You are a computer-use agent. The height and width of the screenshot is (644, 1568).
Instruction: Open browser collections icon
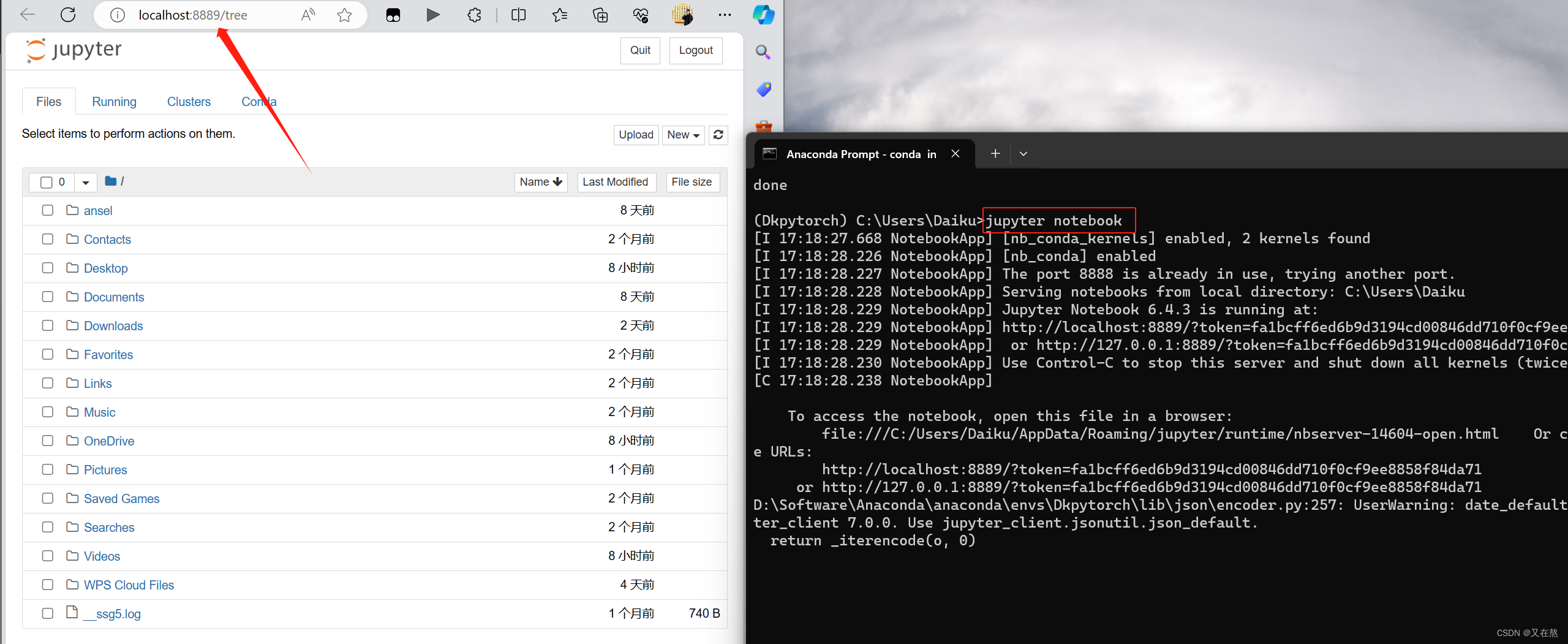click(x=600, y=15)
